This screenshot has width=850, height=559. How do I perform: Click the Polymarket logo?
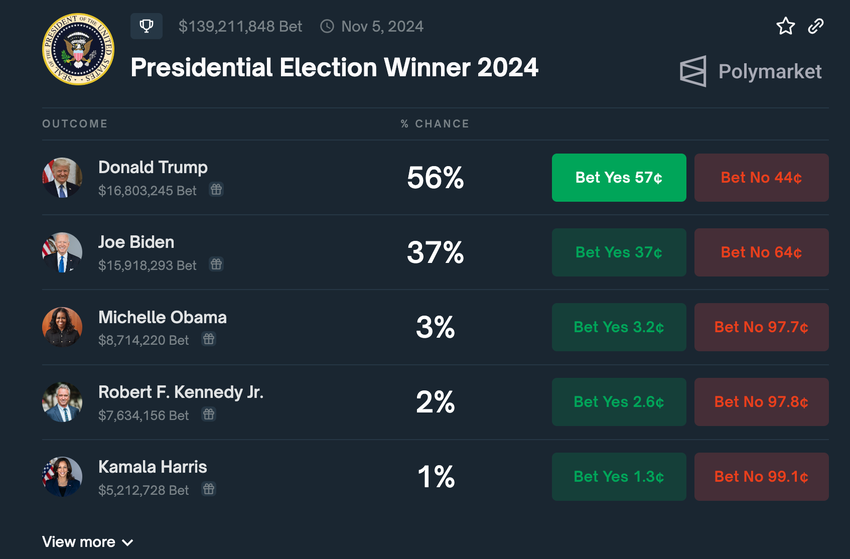(x=751, y=71)
